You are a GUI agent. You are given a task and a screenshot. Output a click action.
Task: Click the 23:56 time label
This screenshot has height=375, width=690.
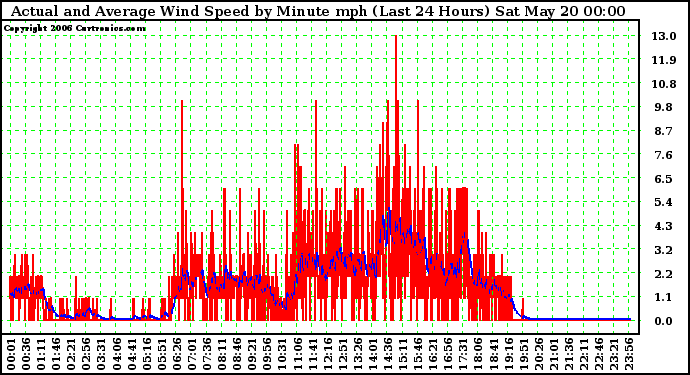tap(629, 354)
